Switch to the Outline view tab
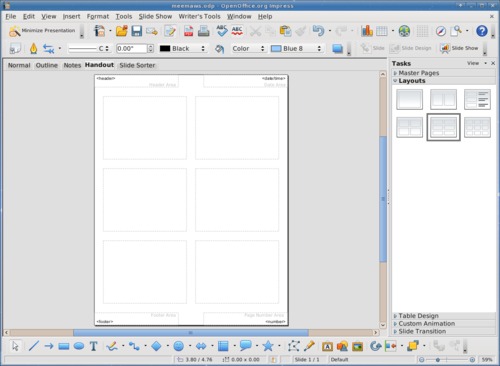This screenshot has height=366, width=500. pos(47,65)
